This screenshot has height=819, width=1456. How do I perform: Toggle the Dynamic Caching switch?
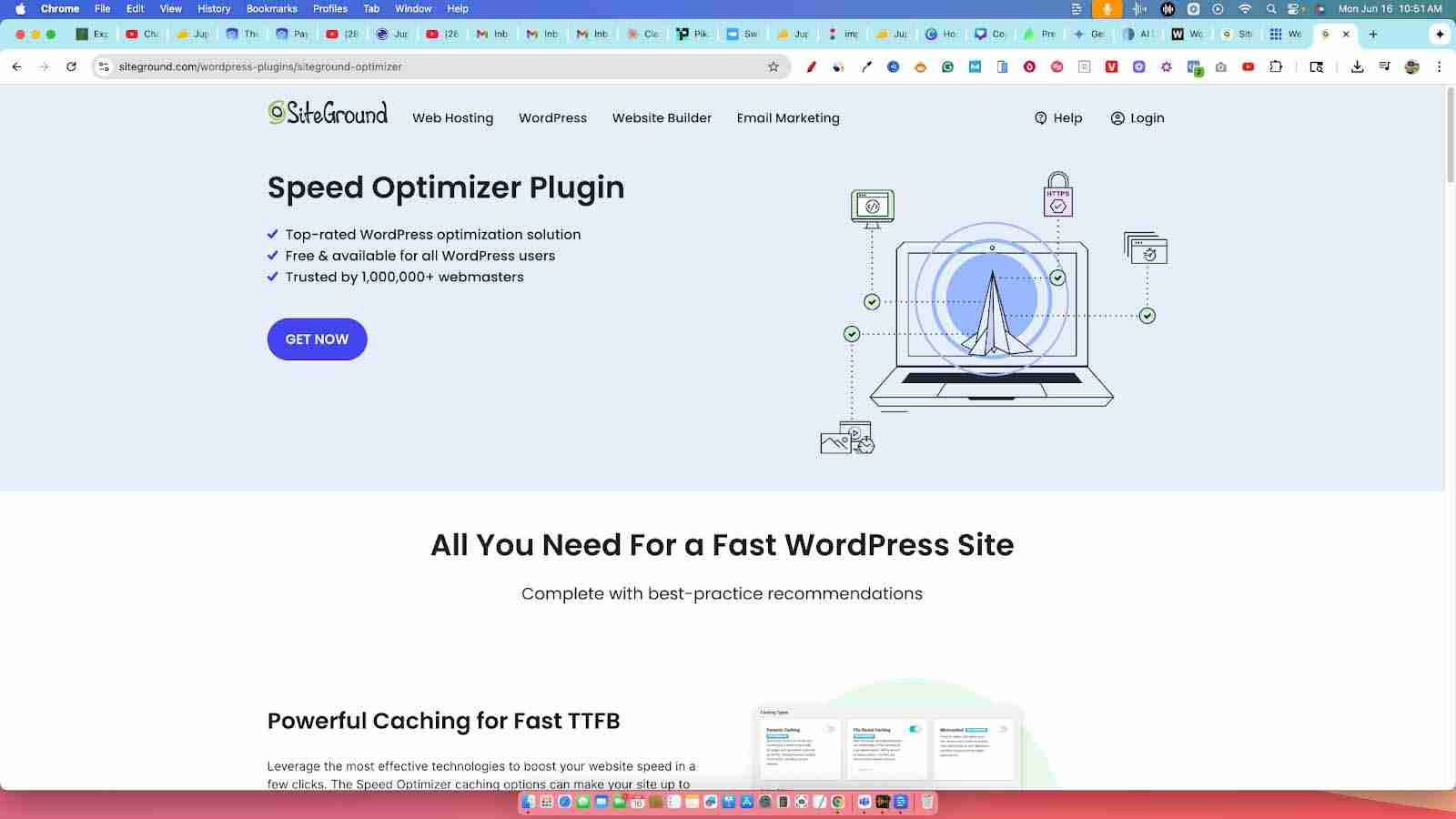coord(830,729)
